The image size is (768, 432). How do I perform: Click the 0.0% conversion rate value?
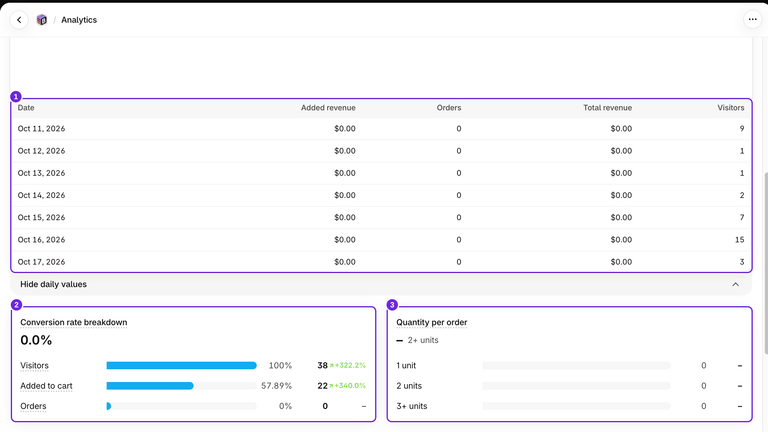tap(36, 340)
